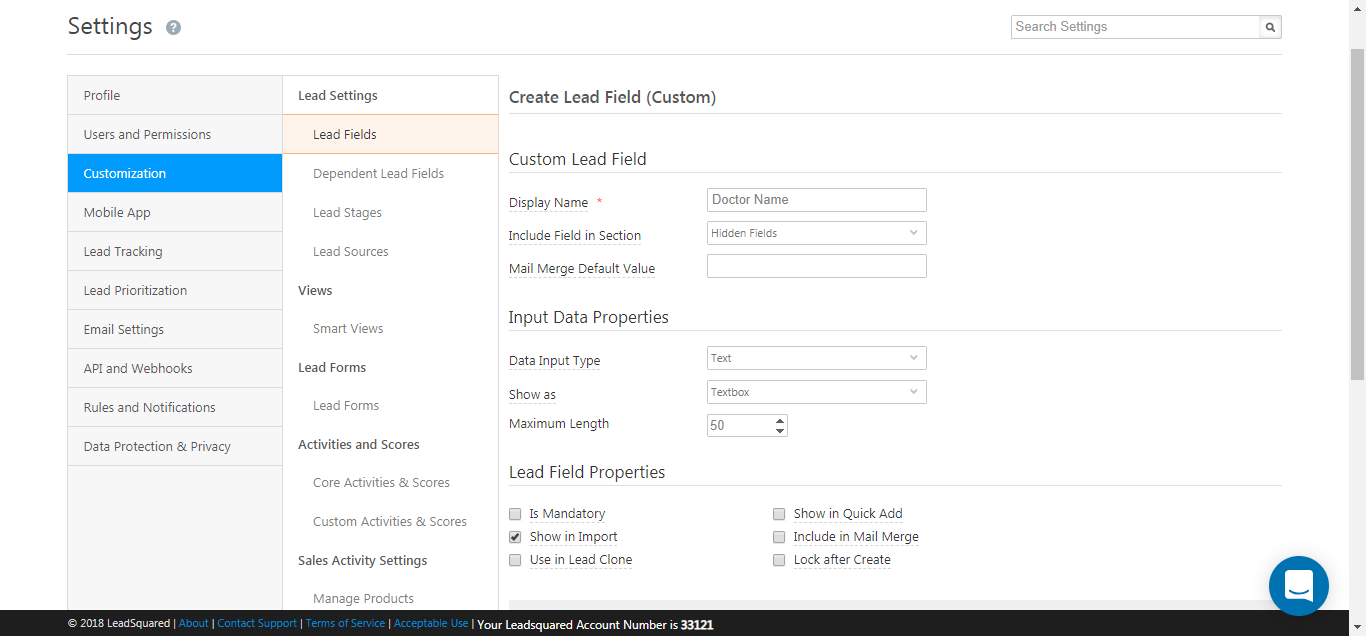Select Lead Stages in the submenu

347,212
